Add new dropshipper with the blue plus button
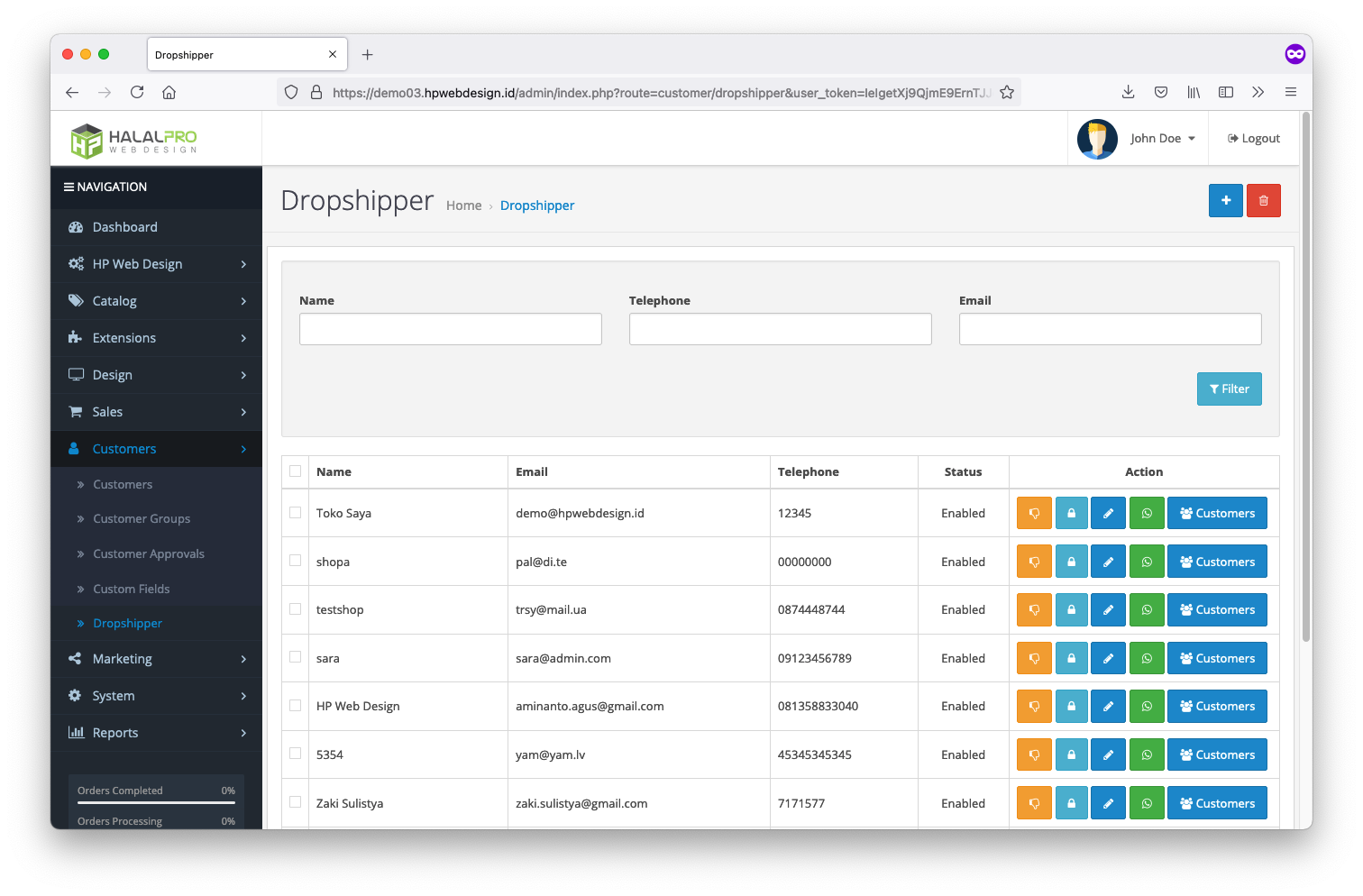Screen dimensions: 1363x896 tap(1226, 200)
